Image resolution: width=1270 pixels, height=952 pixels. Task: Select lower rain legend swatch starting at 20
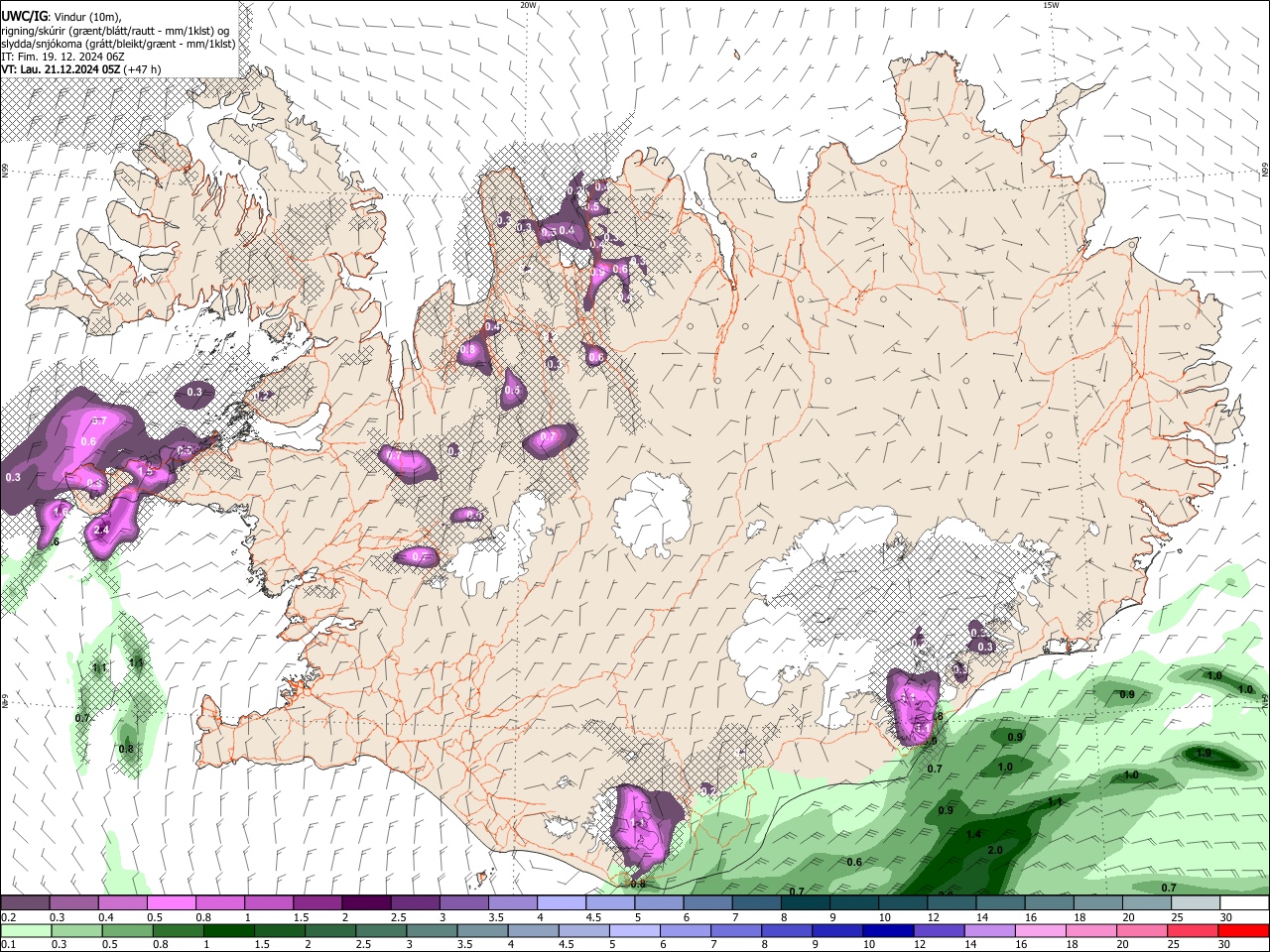[1141, 931]
